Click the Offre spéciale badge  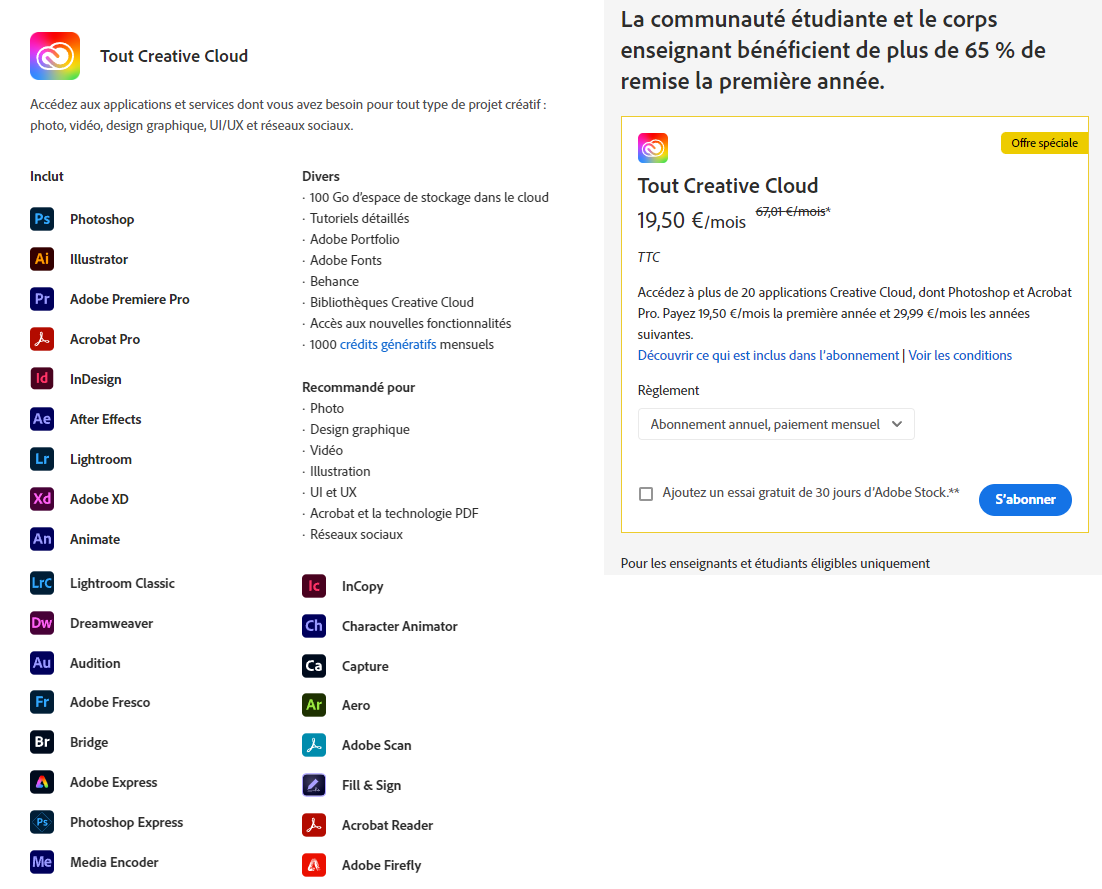[x=1044, y=143]
